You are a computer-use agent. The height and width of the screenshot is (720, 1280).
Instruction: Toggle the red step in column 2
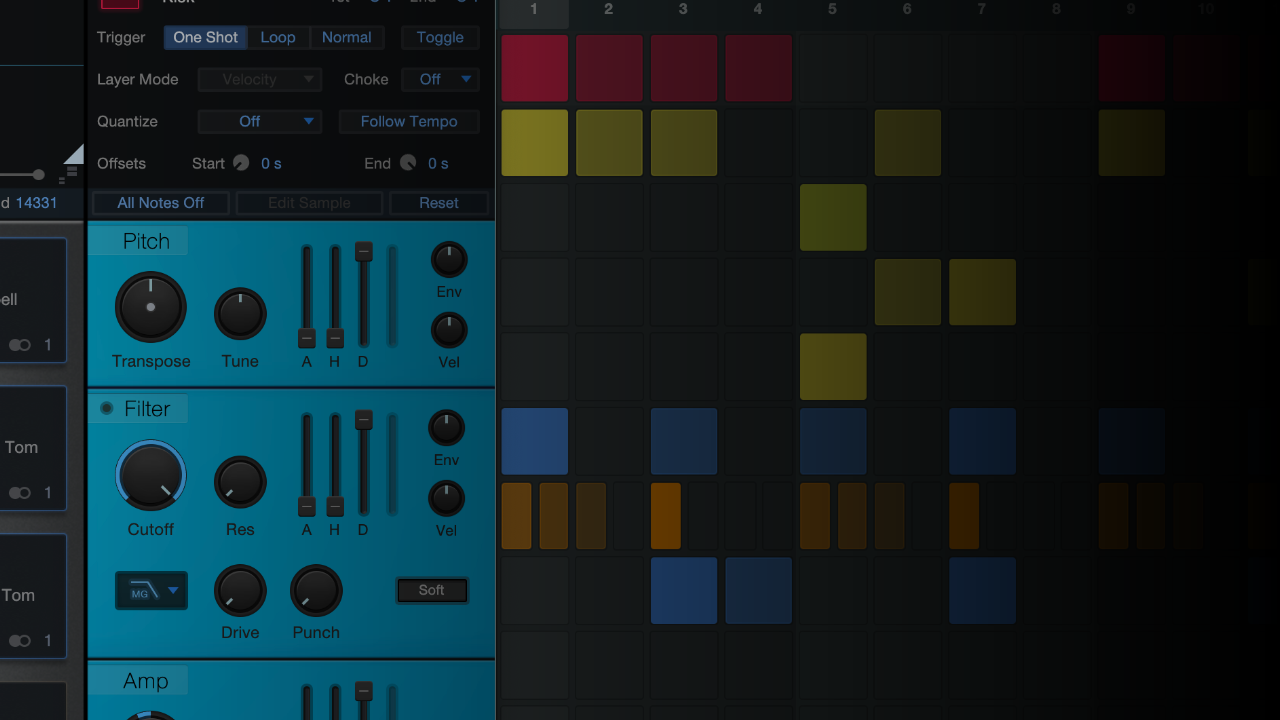(x=609, y=68)
